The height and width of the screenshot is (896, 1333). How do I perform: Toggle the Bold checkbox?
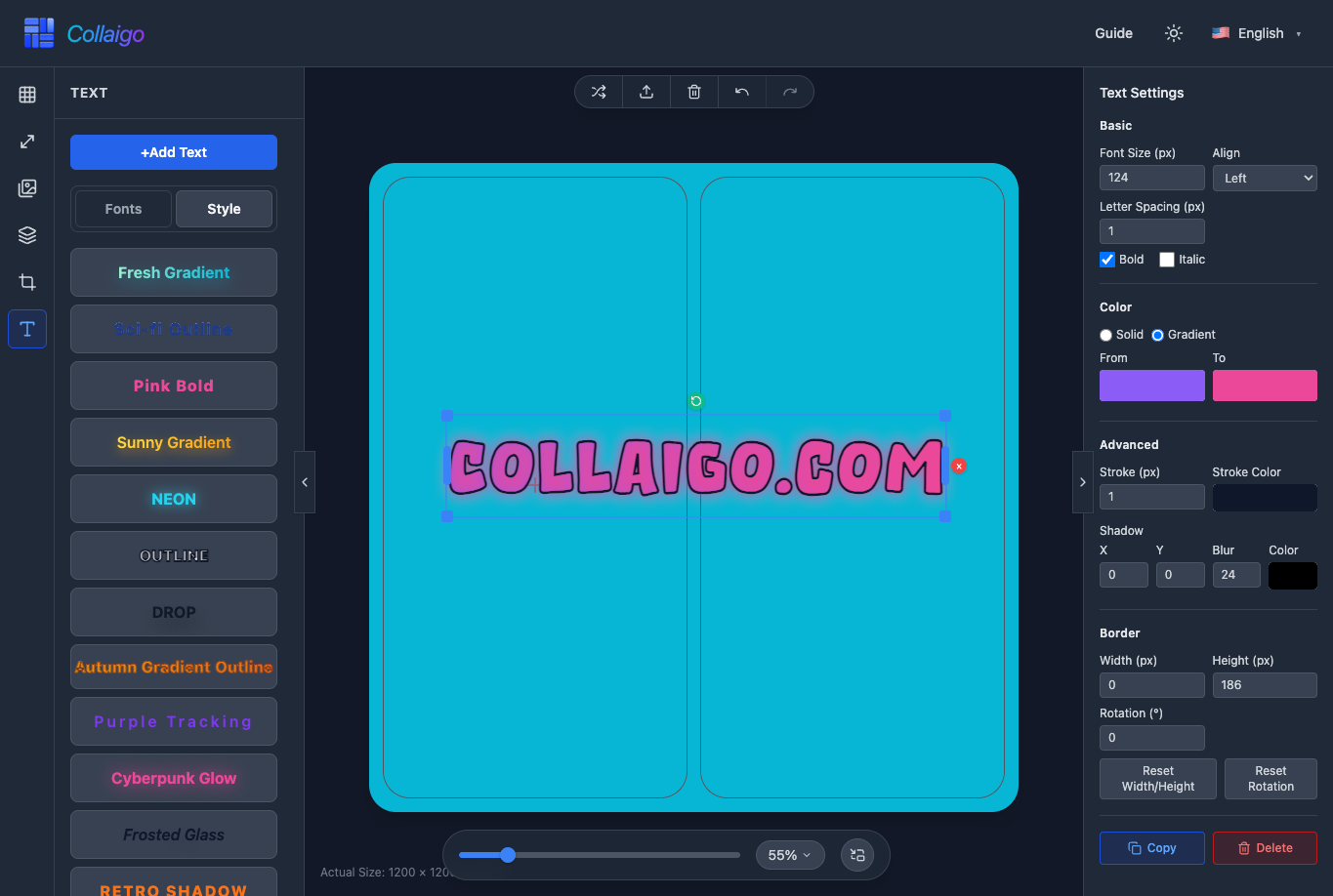(x=1107, y=260)
